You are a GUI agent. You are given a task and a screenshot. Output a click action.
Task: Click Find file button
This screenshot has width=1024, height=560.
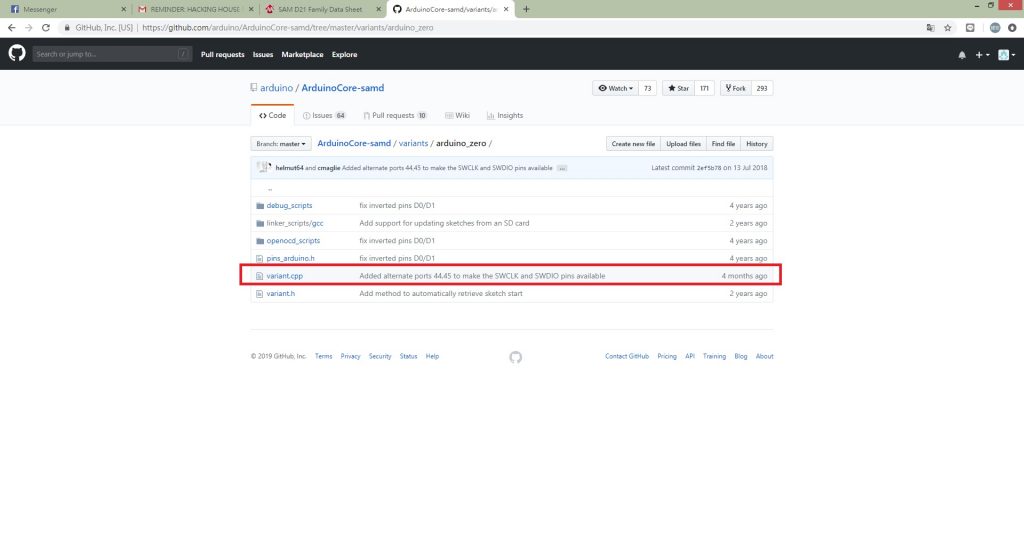[723, 144]
